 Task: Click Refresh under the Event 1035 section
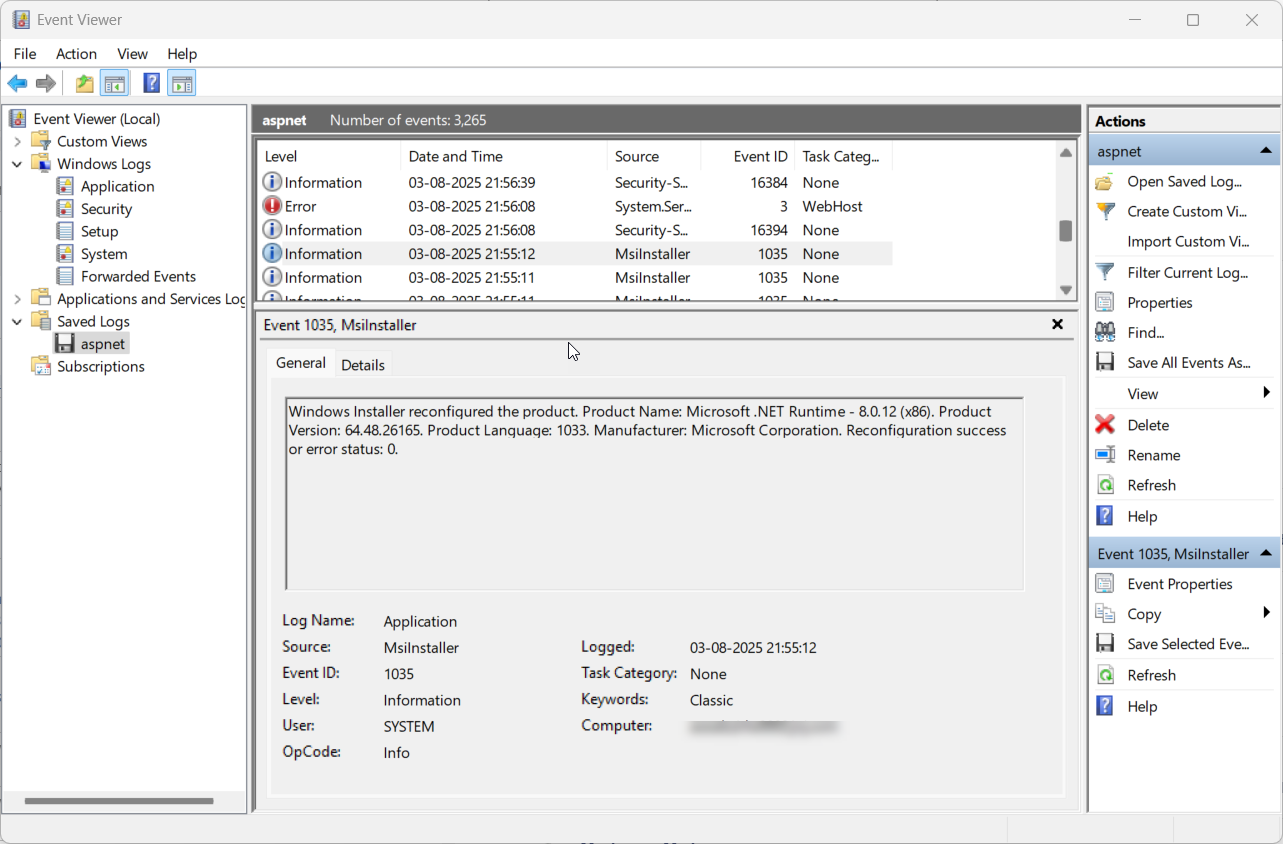(x=1151, y=675)
